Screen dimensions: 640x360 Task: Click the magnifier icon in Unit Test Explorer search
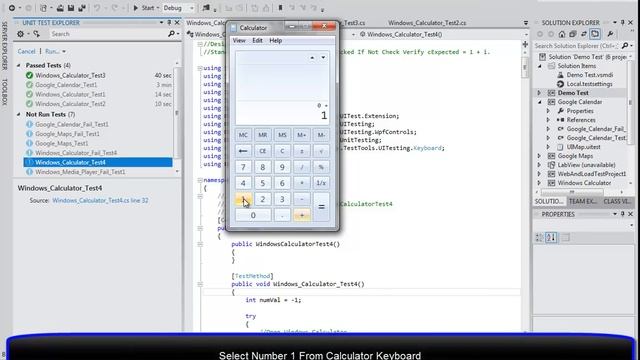point(171,34)
